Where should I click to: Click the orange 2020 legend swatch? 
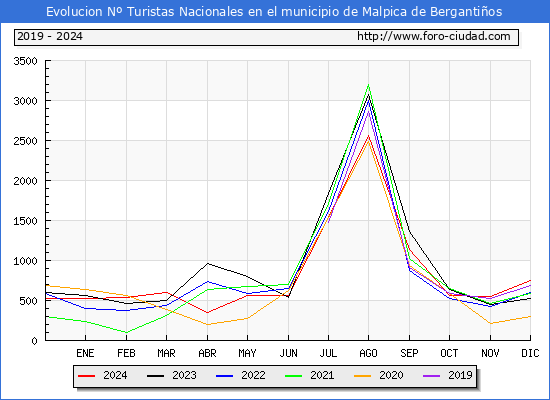point(363,376)
